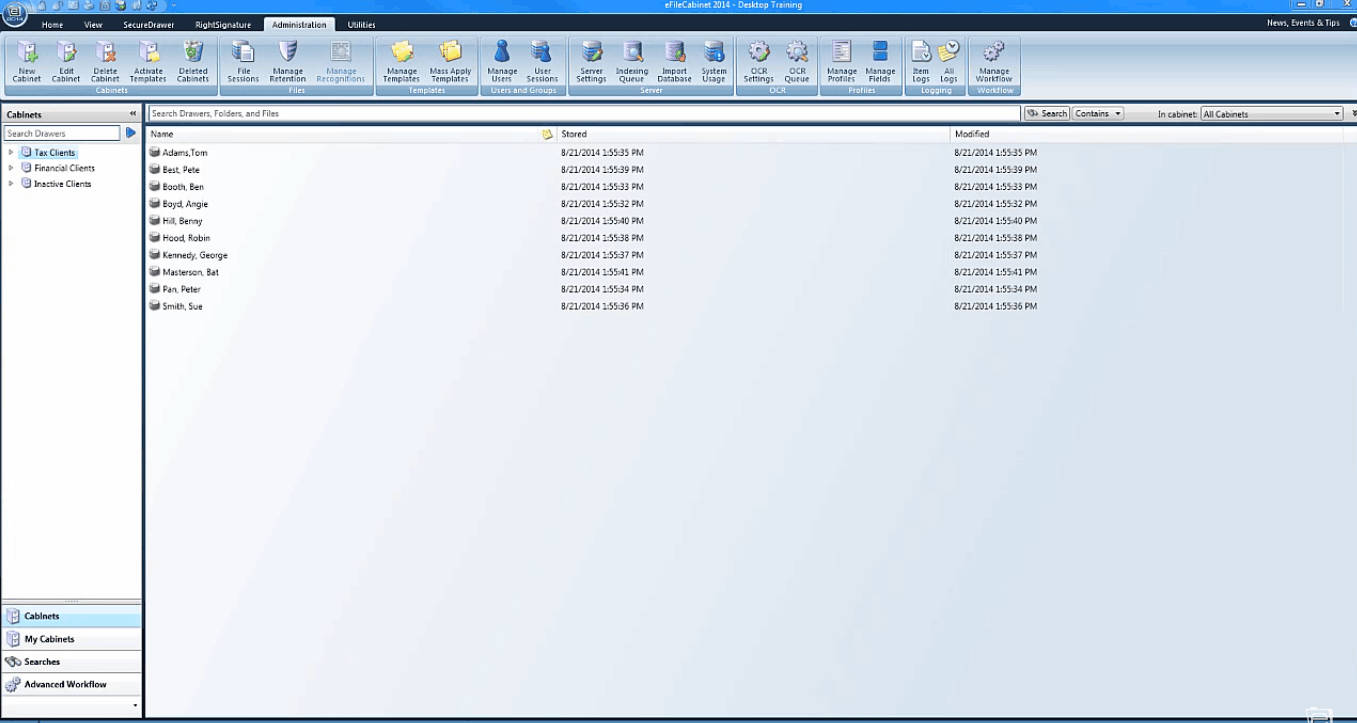Open Server Settings
This screenshot has height=723, width=1357.
591,61
